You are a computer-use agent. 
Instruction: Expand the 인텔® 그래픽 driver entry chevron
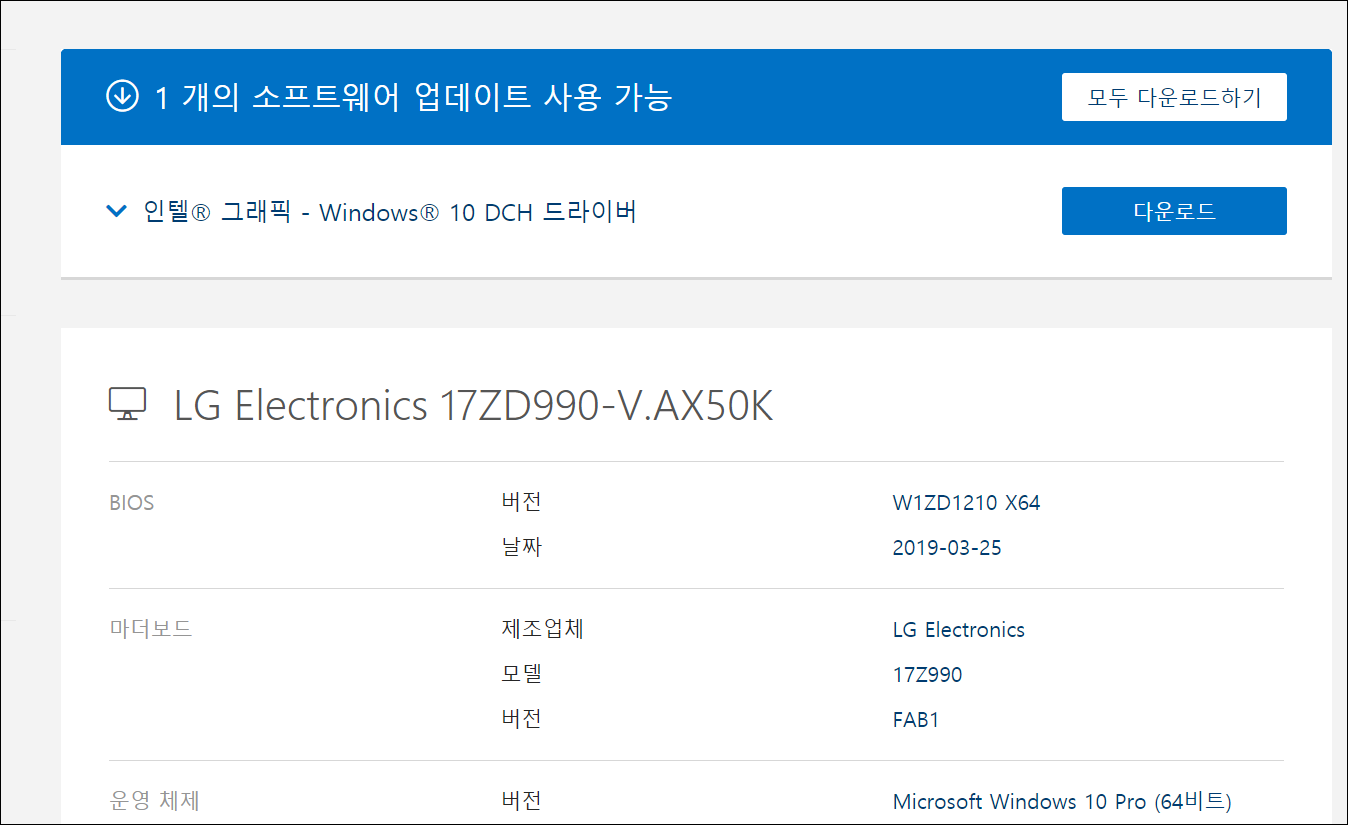(x=117, y=211)
